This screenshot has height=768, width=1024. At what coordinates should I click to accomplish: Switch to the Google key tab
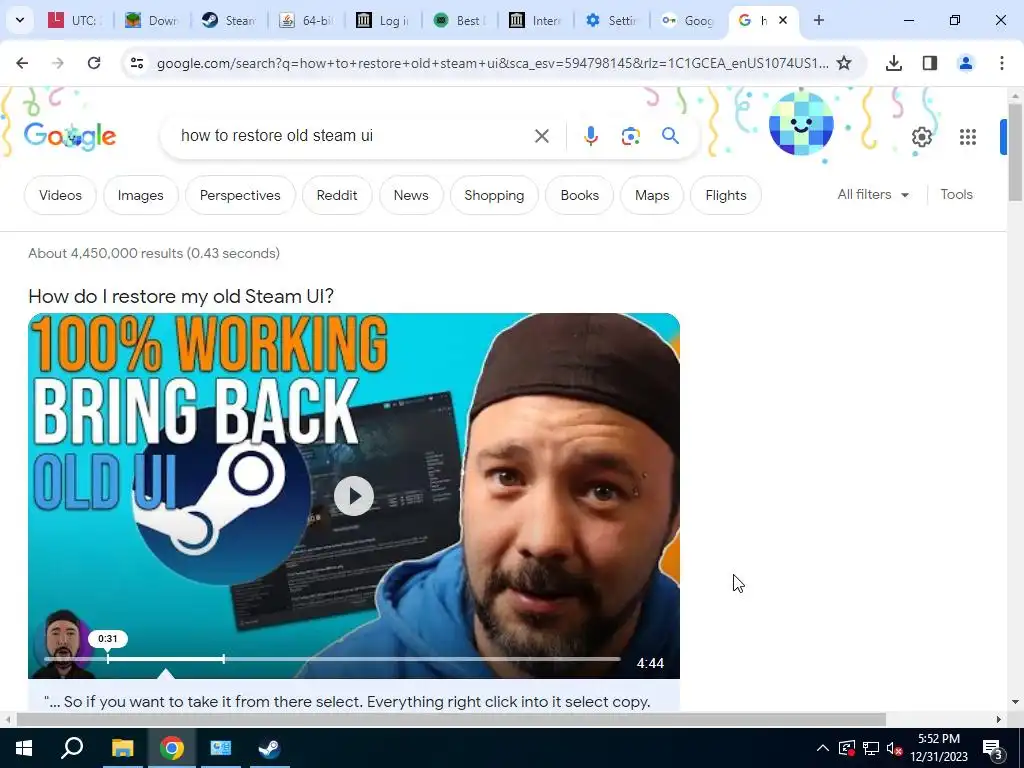tap(688, 20)
